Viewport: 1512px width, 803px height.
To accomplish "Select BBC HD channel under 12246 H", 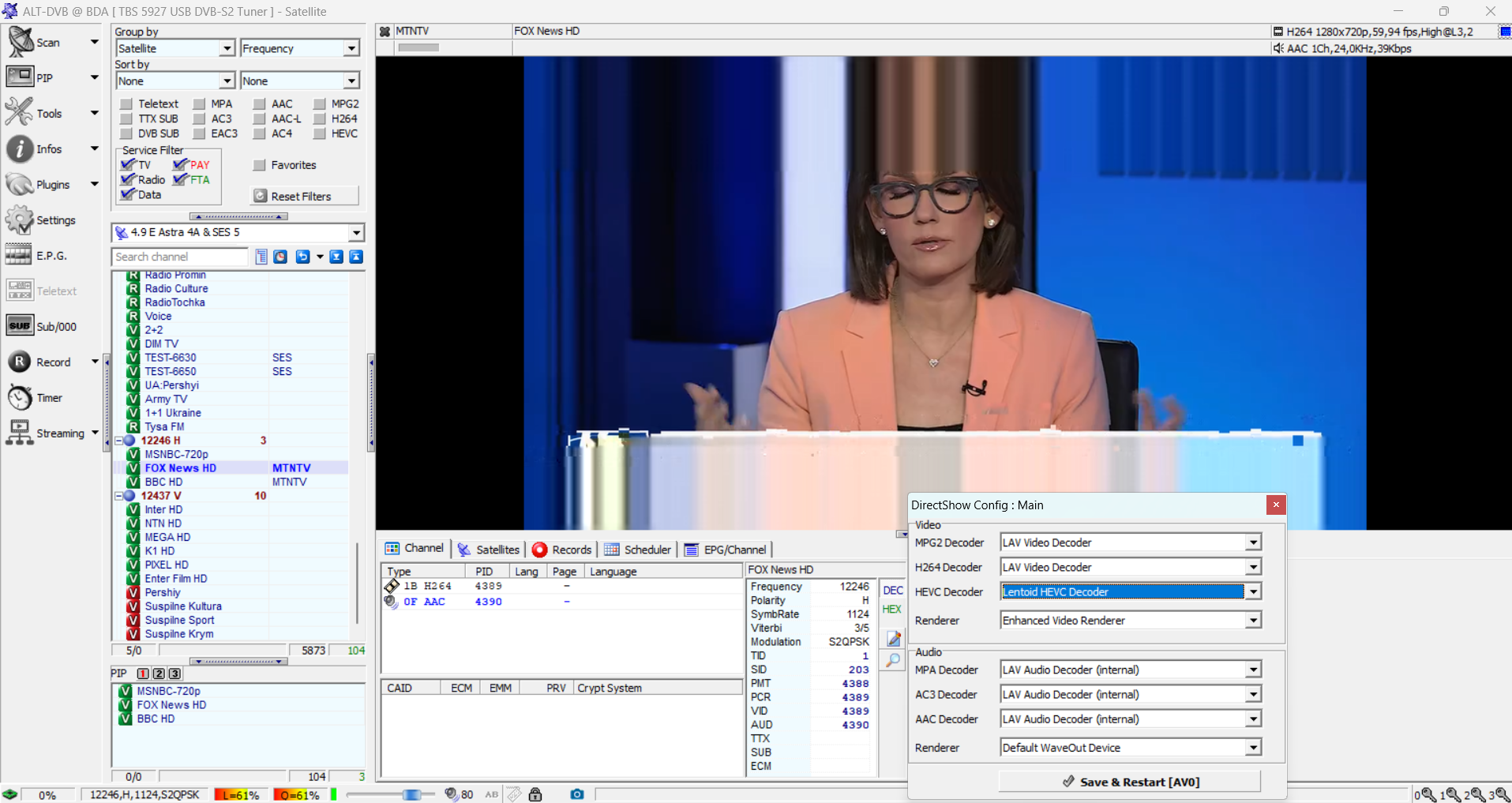I will (x=163, y=482).
